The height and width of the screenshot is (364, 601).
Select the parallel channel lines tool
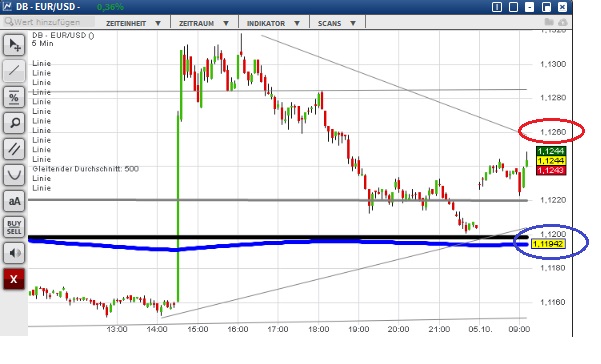pyautogui.click(x=14, y=149)
